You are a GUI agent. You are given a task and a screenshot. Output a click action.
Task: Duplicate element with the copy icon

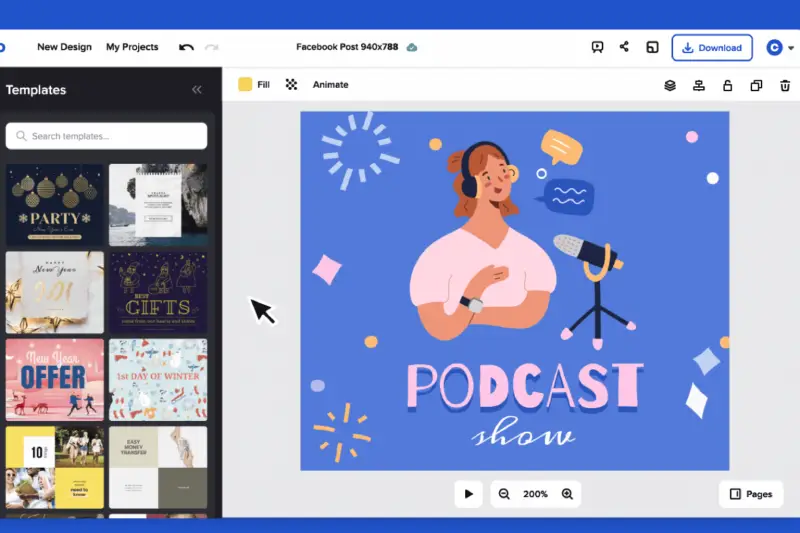756,85
